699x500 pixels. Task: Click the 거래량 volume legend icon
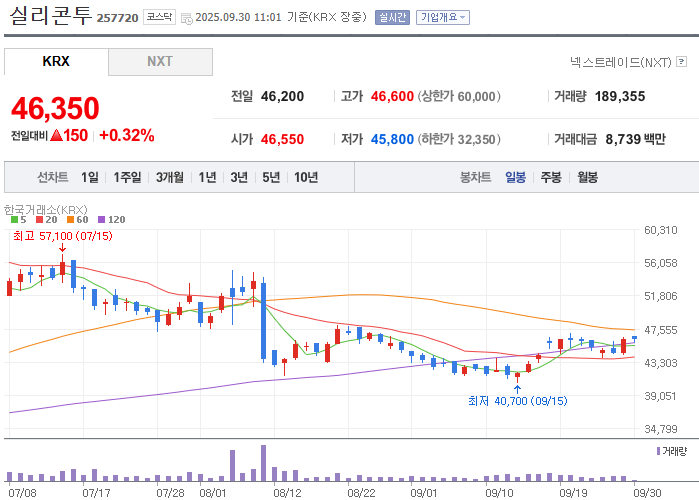click(658, 451)
